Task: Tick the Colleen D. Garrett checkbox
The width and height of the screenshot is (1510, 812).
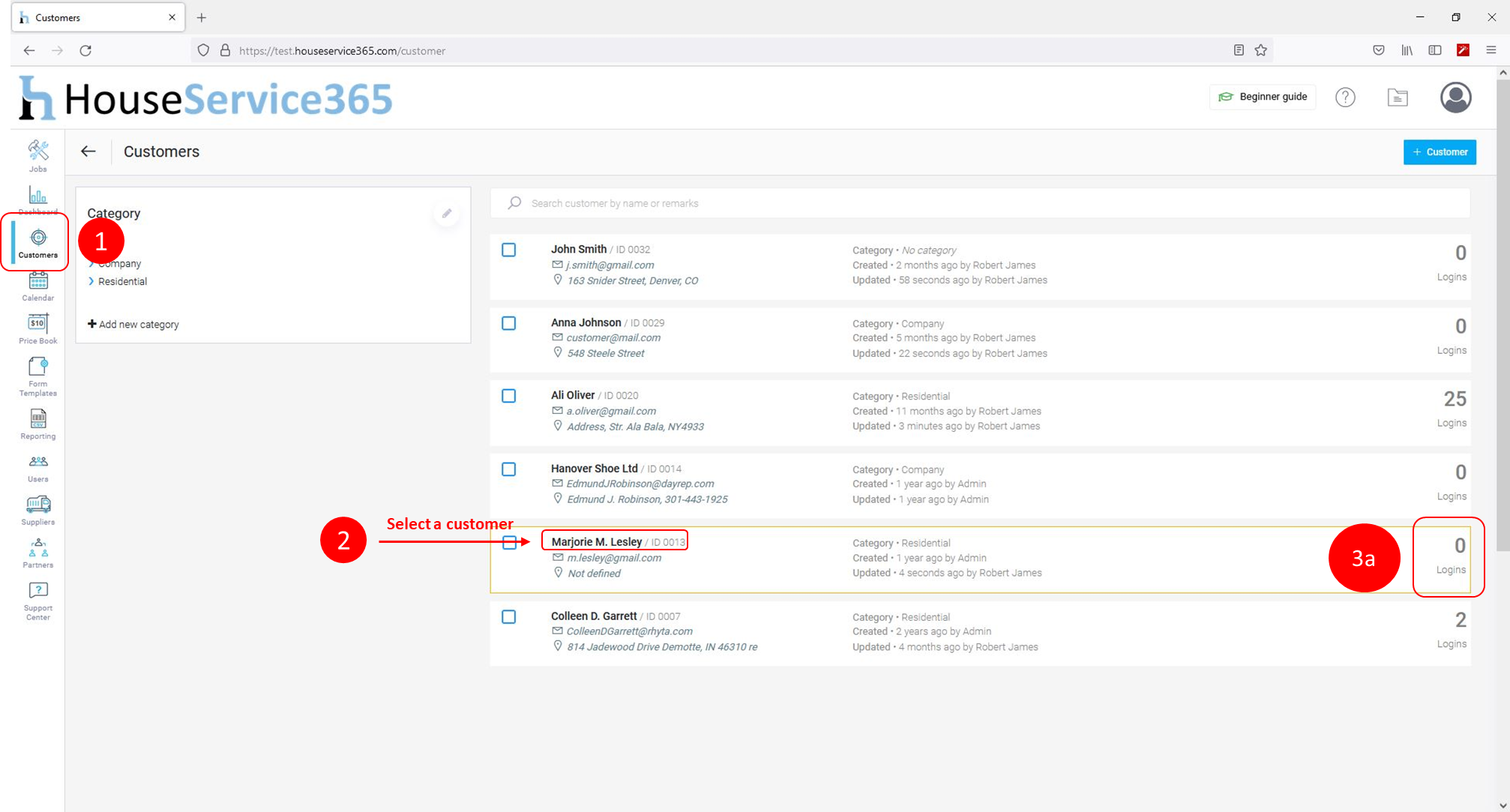Action: [509, 616]
